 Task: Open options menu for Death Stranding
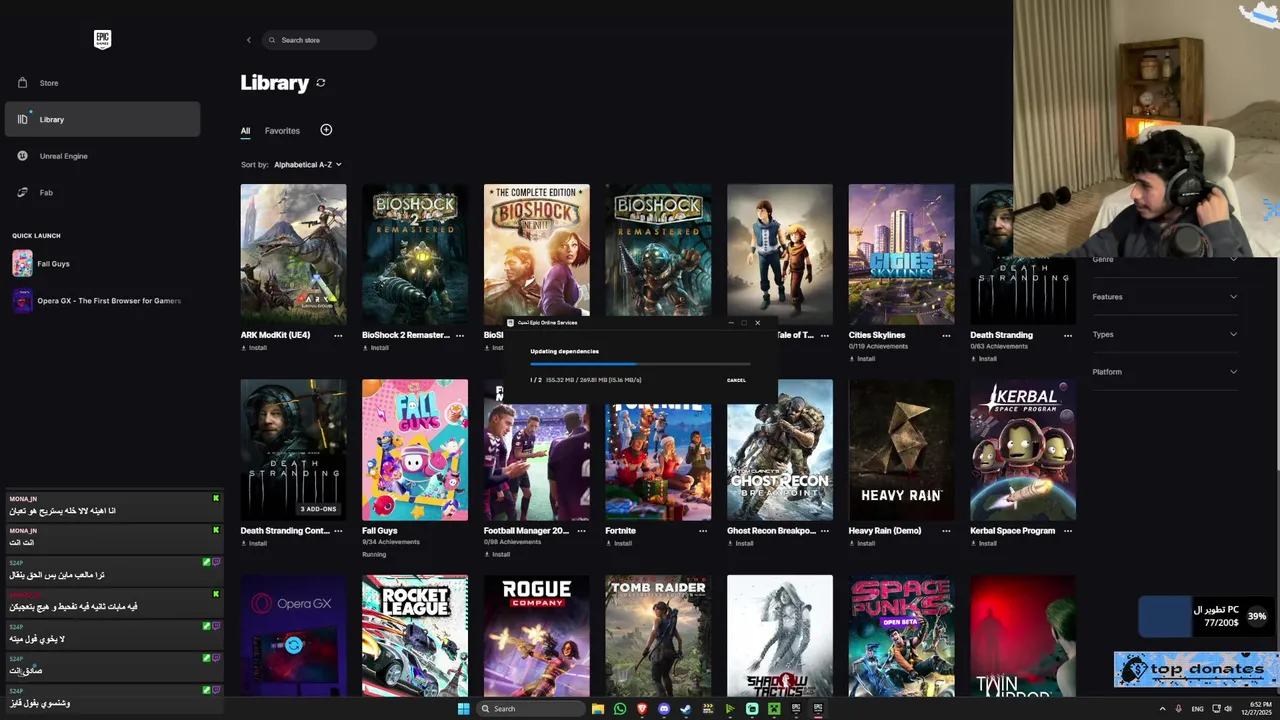tap(1068, 335)
